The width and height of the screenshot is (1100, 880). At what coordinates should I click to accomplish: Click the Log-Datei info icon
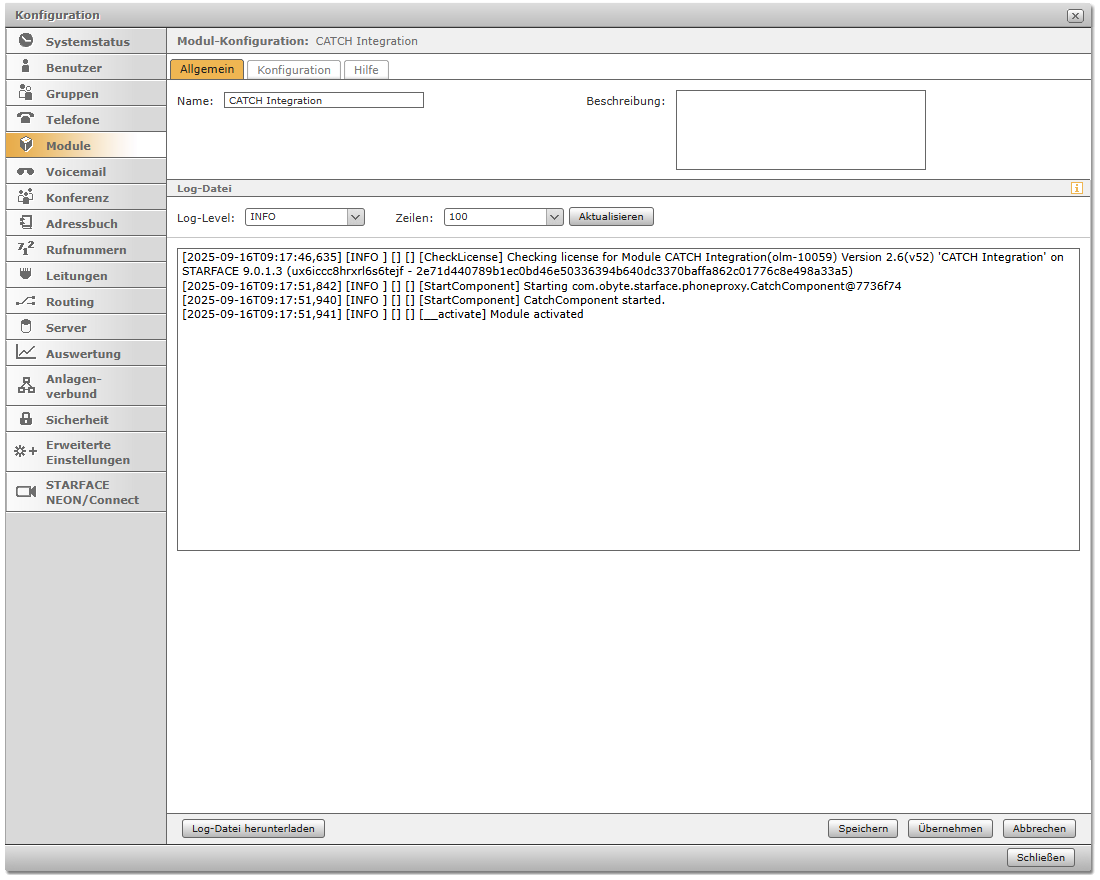click(x=1077, y=188)
